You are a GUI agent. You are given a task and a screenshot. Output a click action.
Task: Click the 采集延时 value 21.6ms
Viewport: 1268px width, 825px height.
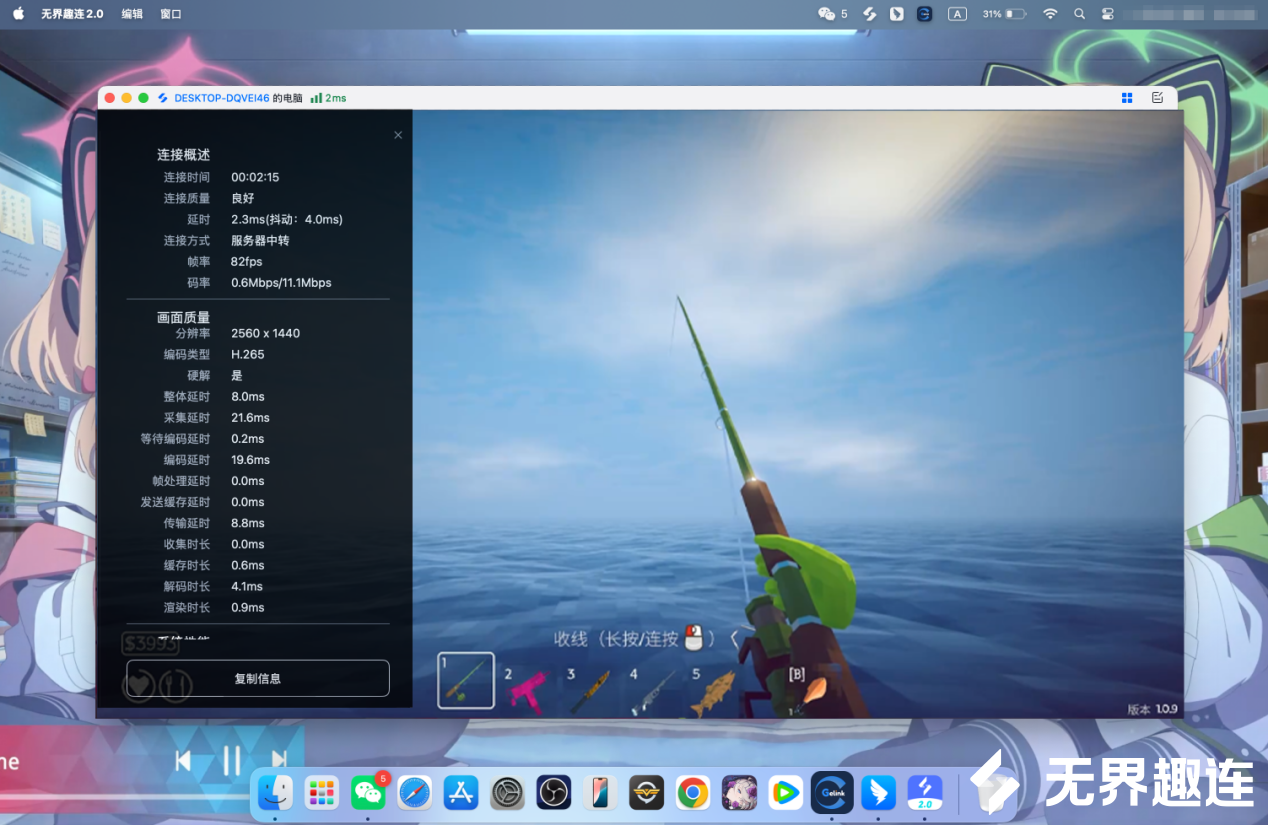click(x=250, y=417)
